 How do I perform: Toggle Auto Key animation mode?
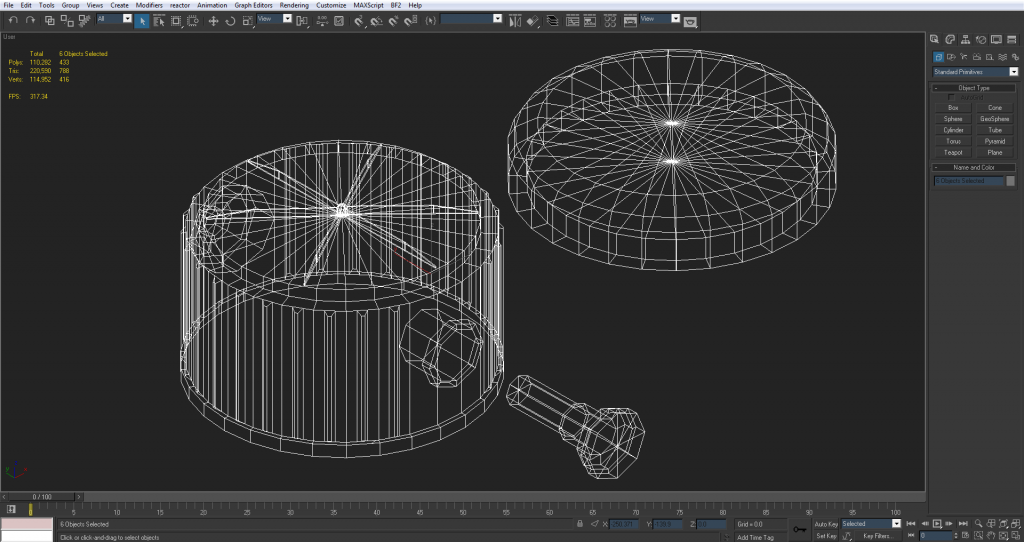826,523
